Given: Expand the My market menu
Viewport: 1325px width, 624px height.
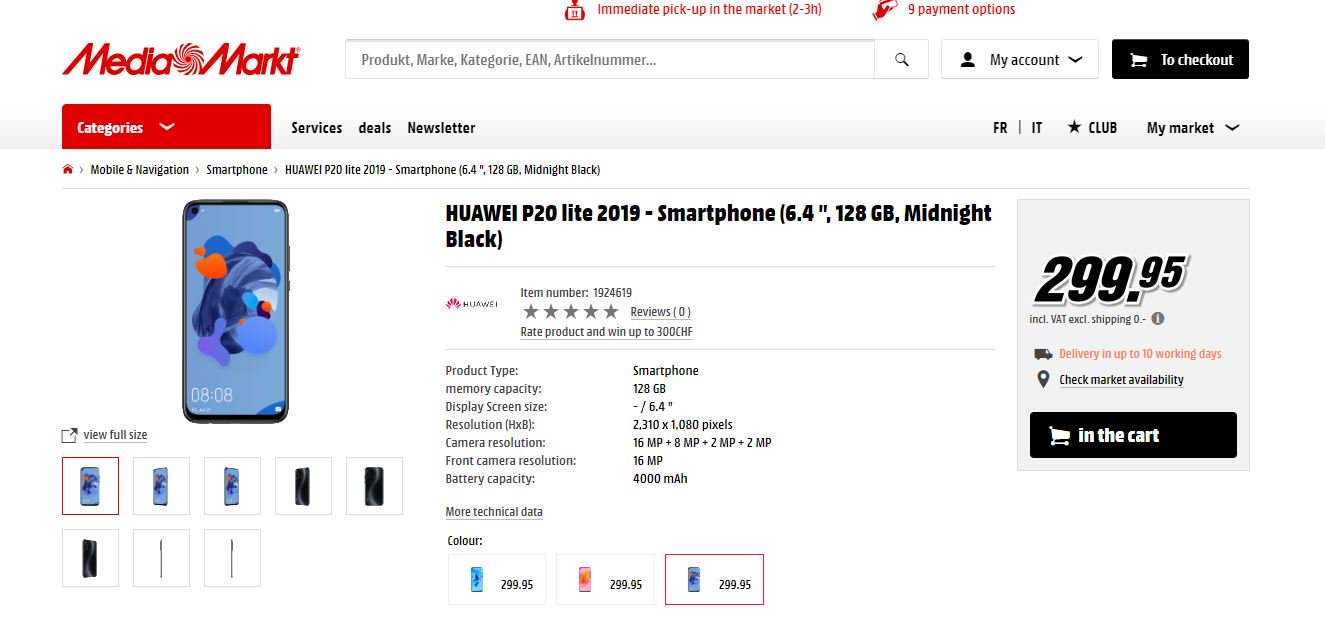Looking at the screenshot, I should click(1192, 128).
